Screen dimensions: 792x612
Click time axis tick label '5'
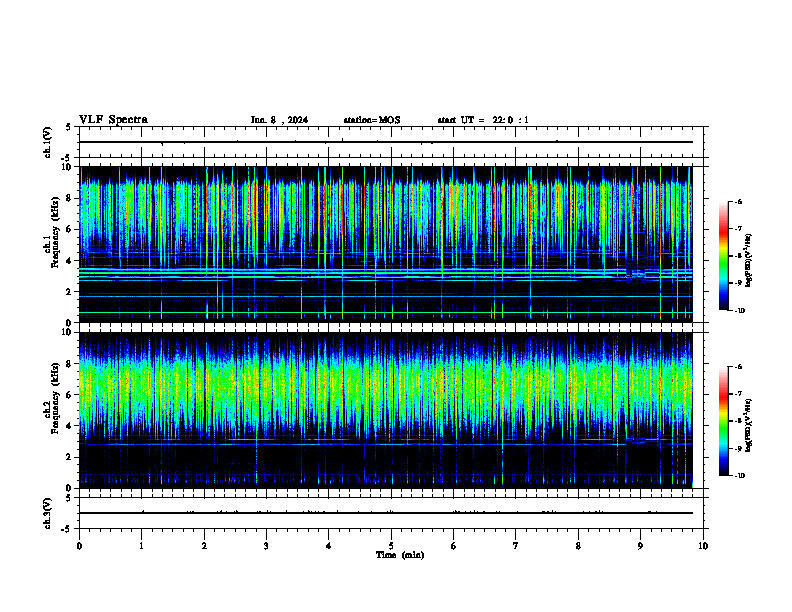coord(391,546)
